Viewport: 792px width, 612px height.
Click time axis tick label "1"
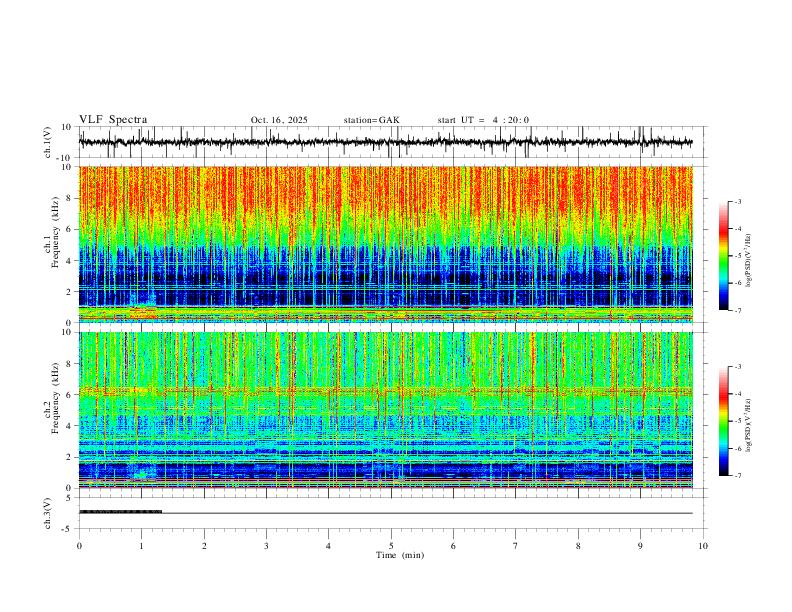pyautogui.click(x=141, y=546)
